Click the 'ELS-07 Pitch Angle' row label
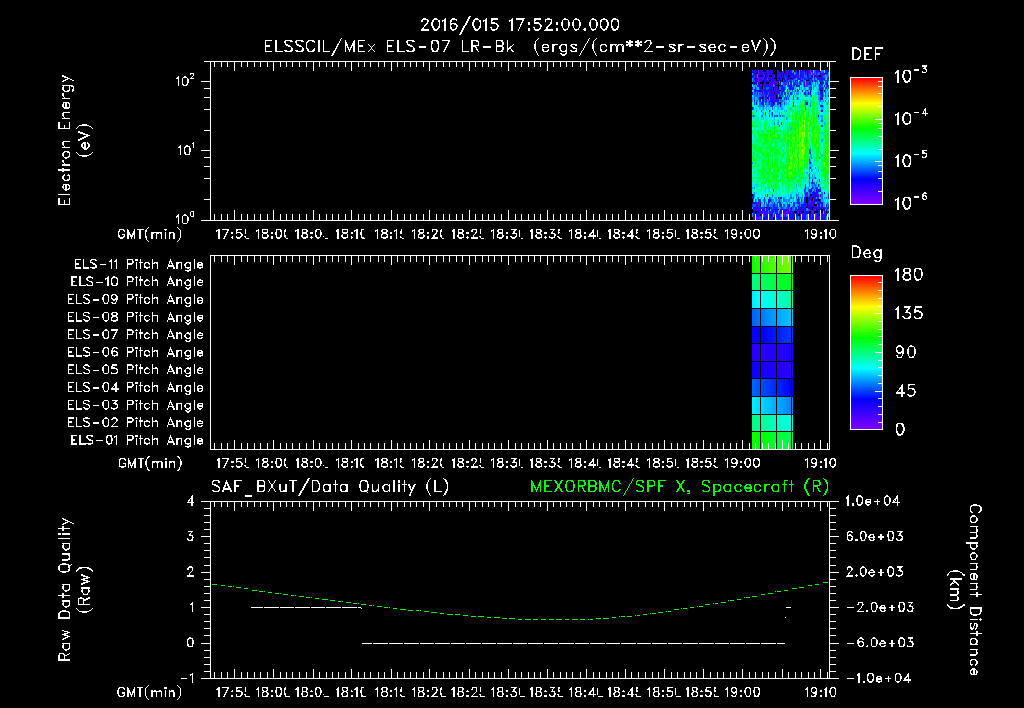Screen dimensions: 1024x708 click(135, 335)
